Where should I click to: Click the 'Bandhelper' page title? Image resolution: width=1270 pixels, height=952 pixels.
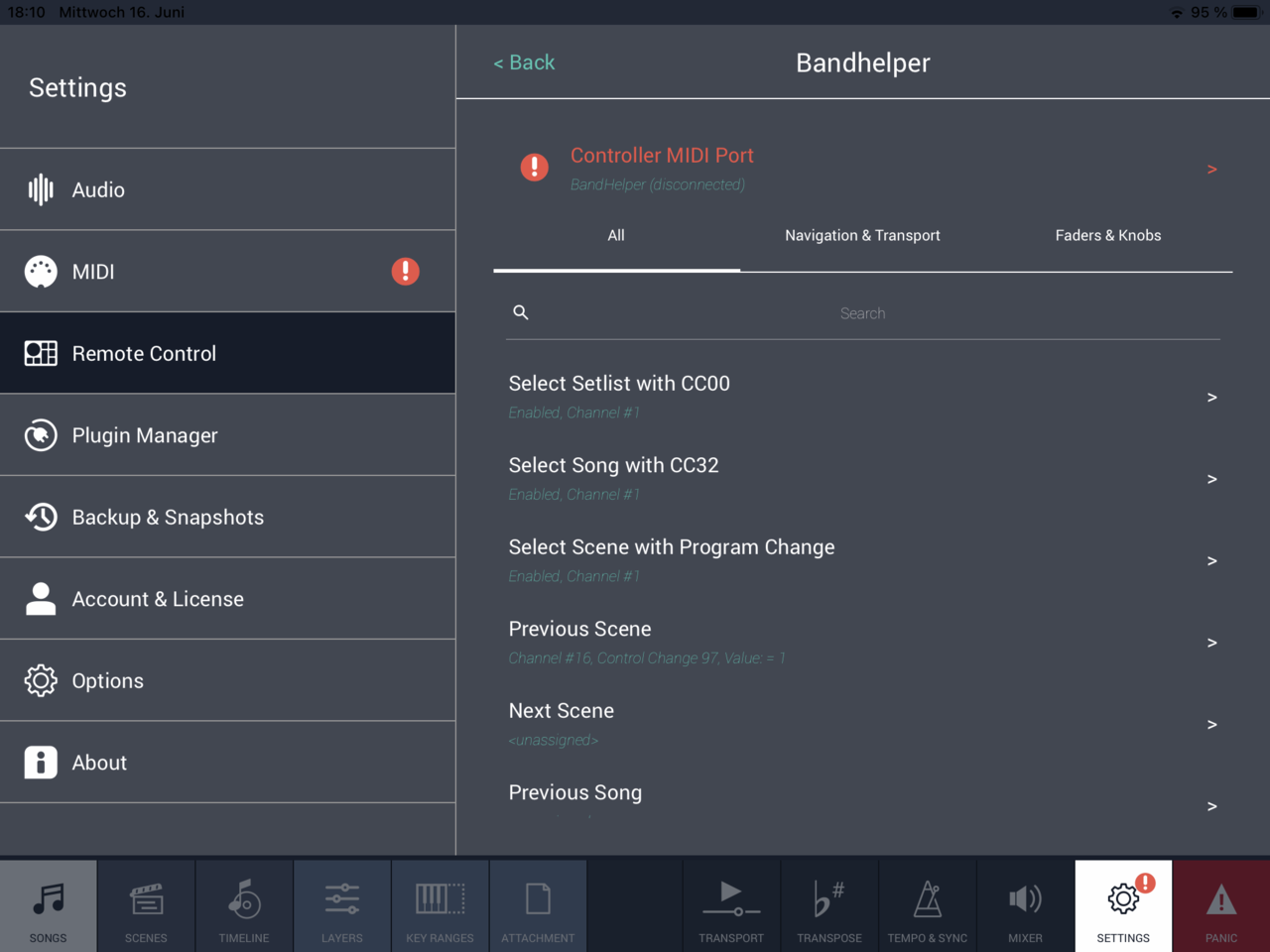click(x=863, y=62)
